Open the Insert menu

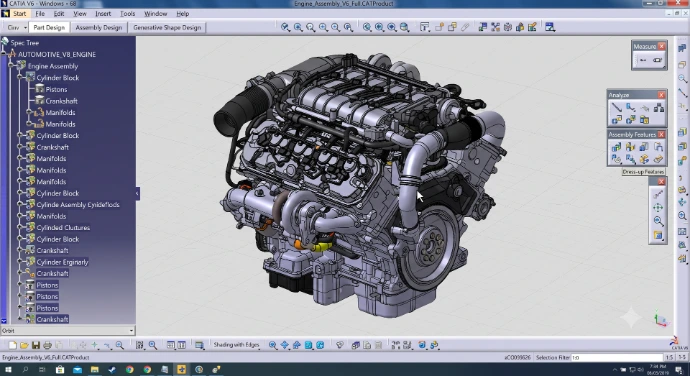(103, 14)
